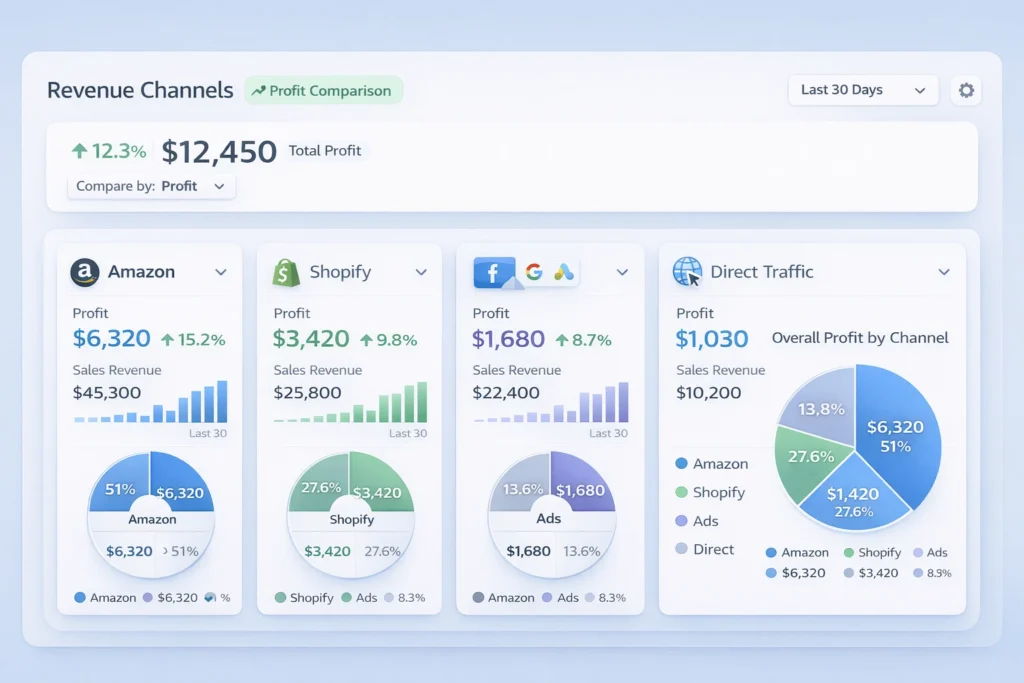Open the Compare by Profit selector
1024x683 pixels.
(x=150, y=186)
